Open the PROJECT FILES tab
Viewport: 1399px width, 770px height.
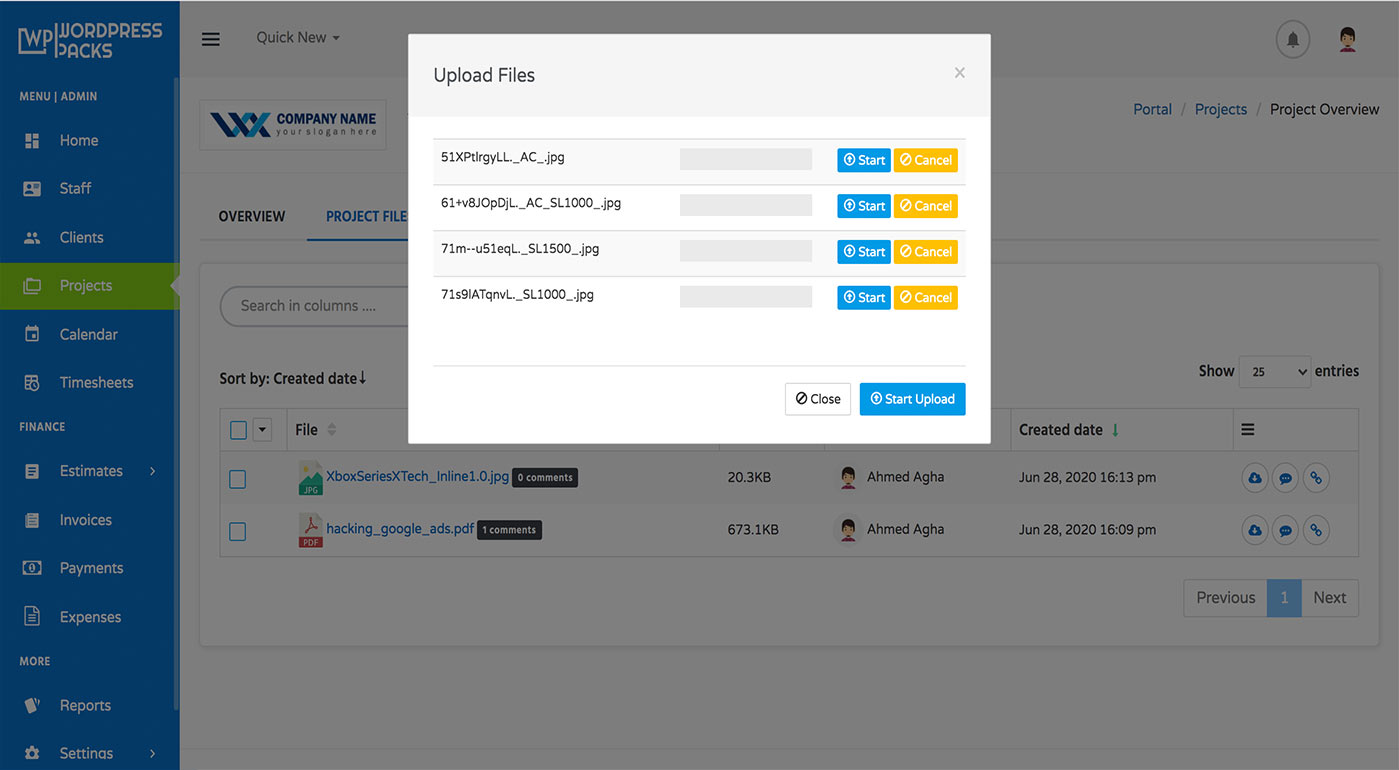pos(367,216)
